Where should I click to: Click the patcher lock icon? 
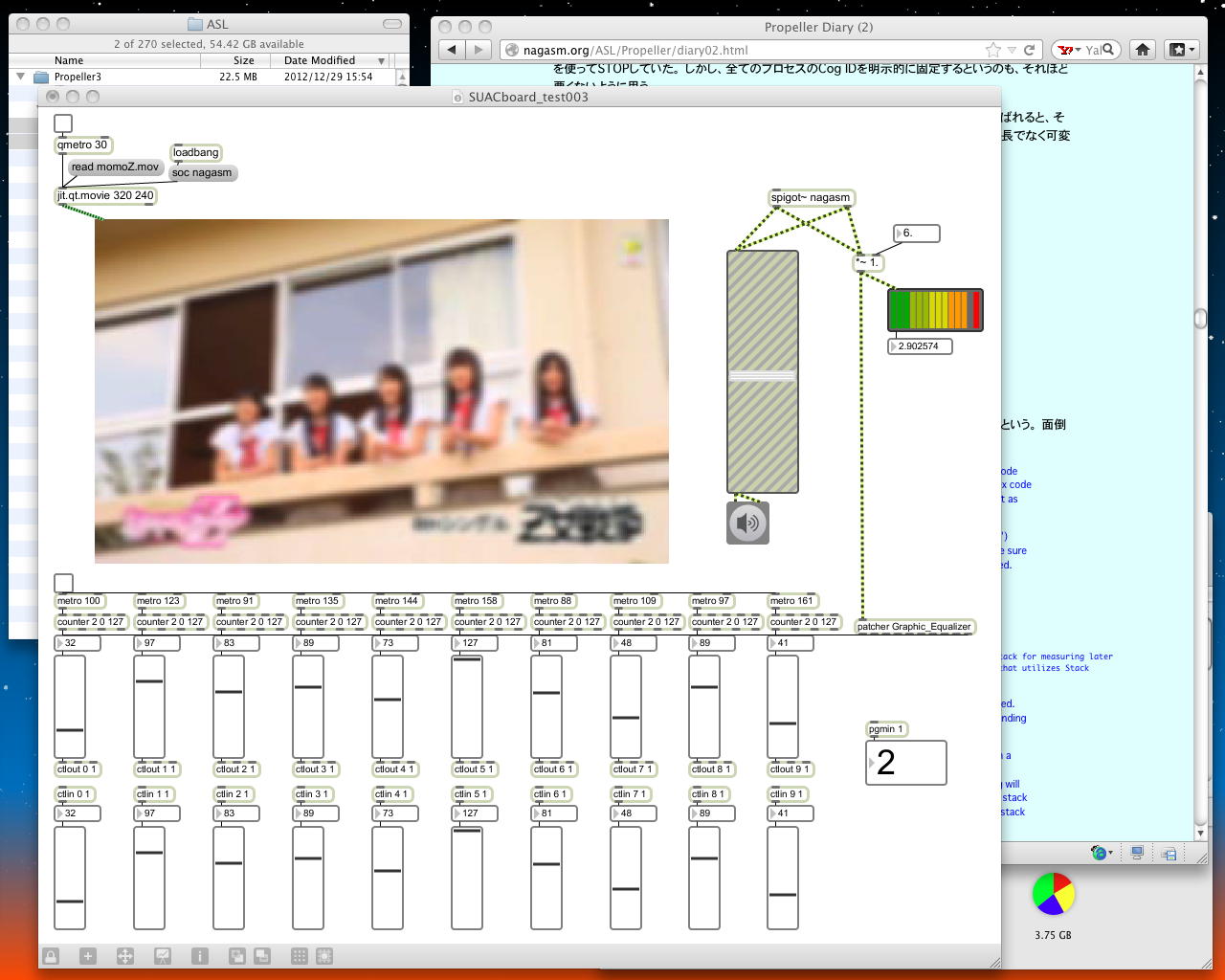51,956
